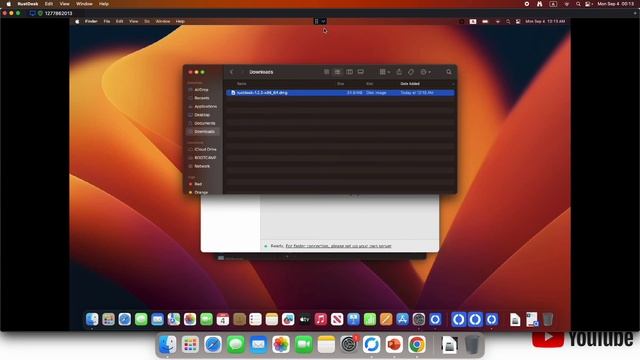Open Music in the remote session dock

(321, 319)
